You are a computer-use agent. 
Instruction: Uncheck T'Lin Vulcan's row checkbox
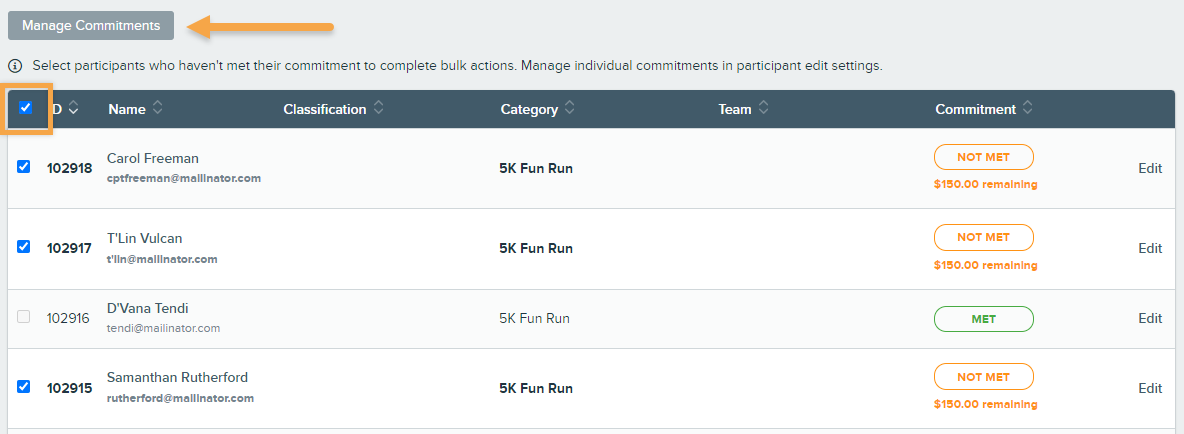[23, 246]
